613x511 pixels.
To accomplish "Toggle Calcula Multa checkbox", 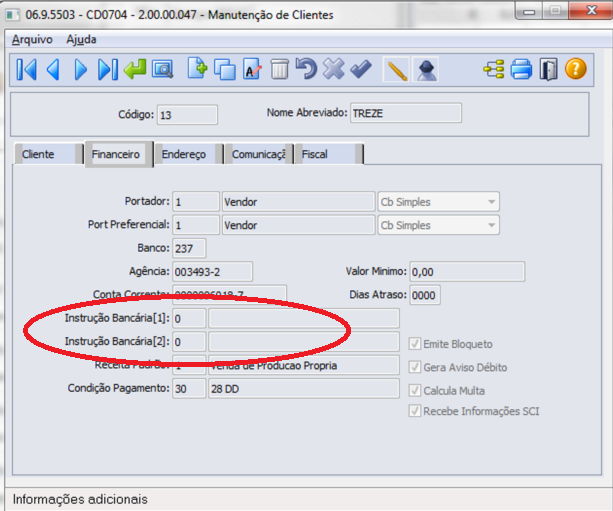I will tap(414, 390).
